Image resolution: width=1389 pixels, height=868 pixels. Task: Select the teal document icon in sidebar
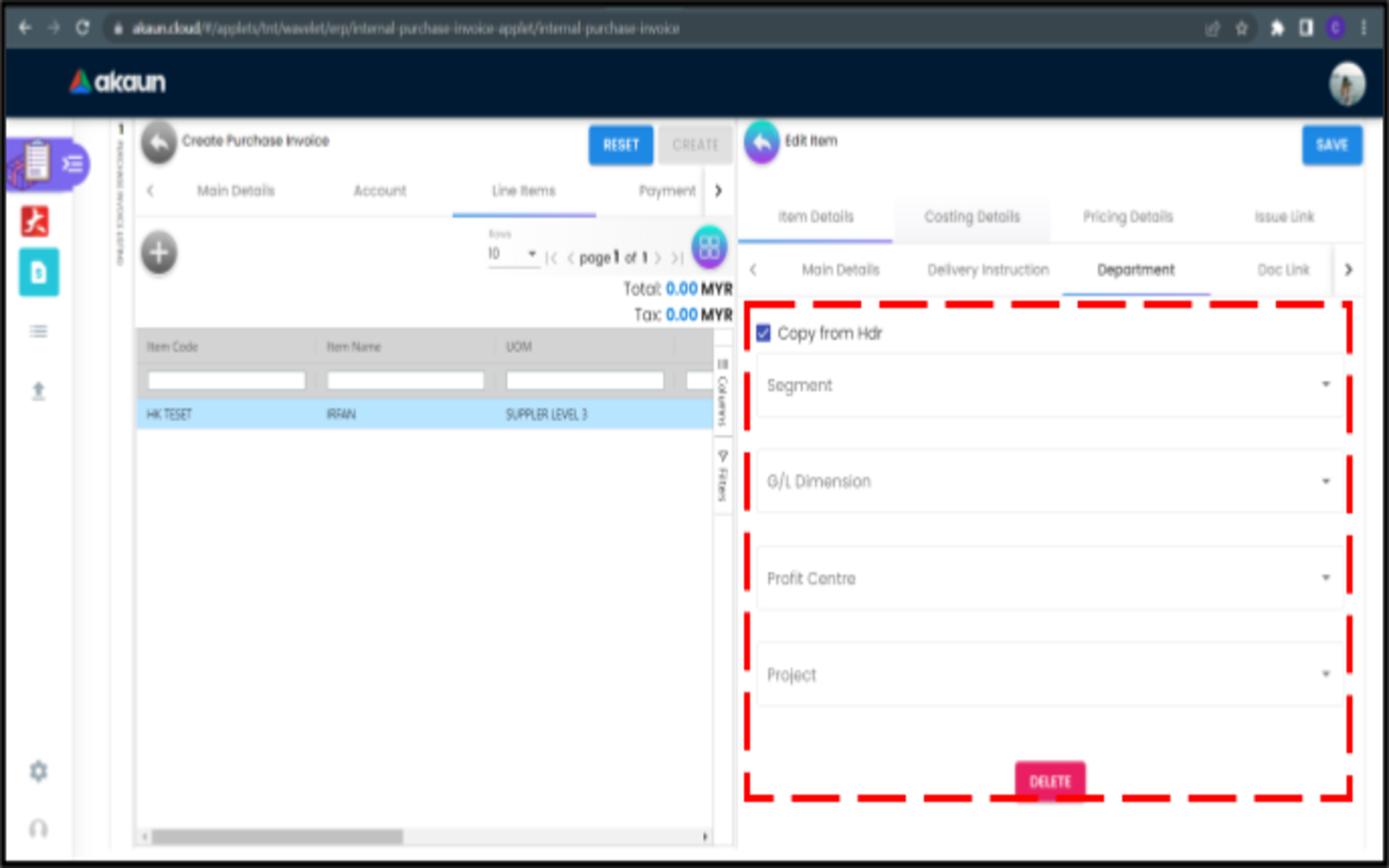click(39, 273)
